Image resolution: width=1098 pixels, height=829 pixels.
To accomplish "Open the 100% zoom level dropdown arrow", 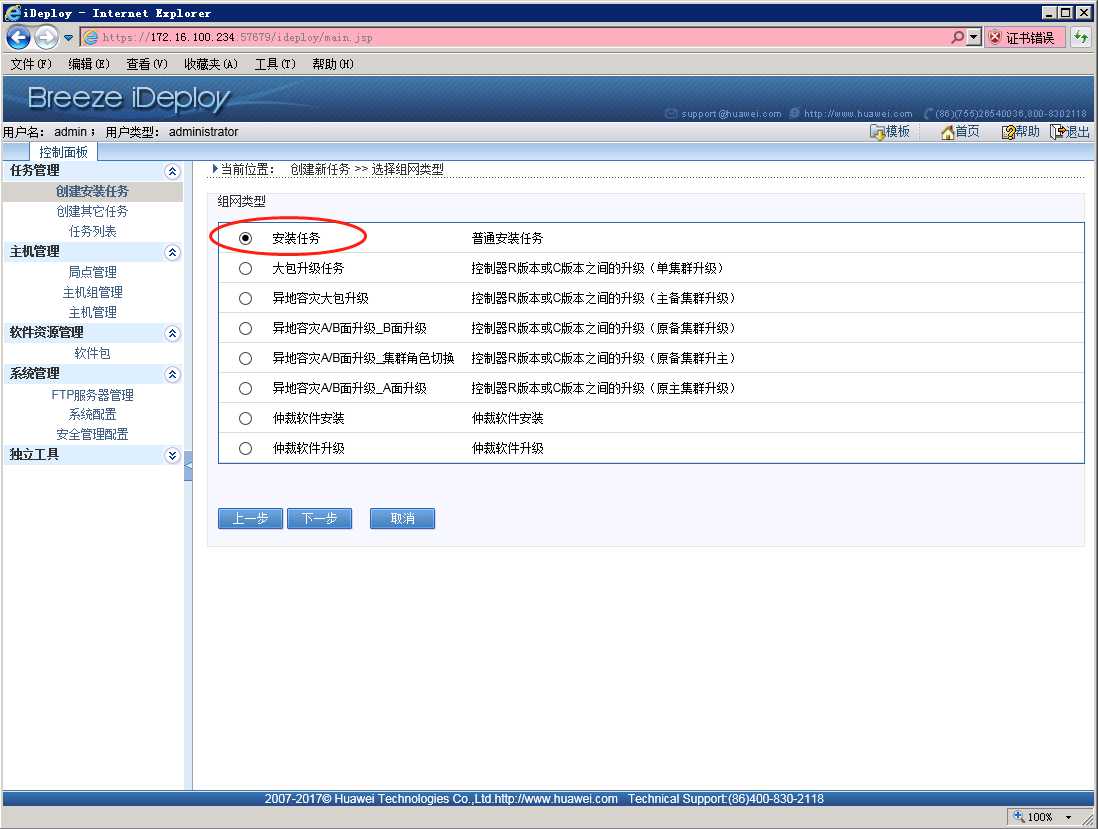I will tap(1069, 817).
